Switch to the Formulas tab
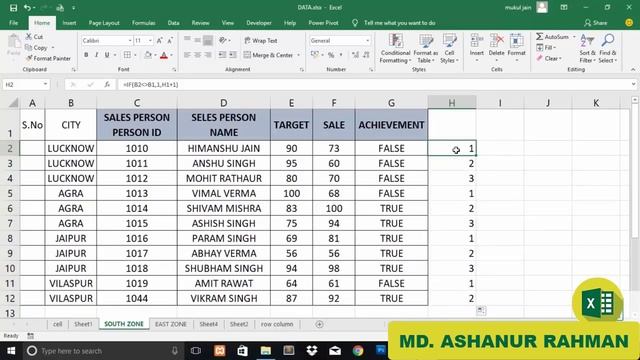This screenshot has height=360, width=640. click(143, 23)
